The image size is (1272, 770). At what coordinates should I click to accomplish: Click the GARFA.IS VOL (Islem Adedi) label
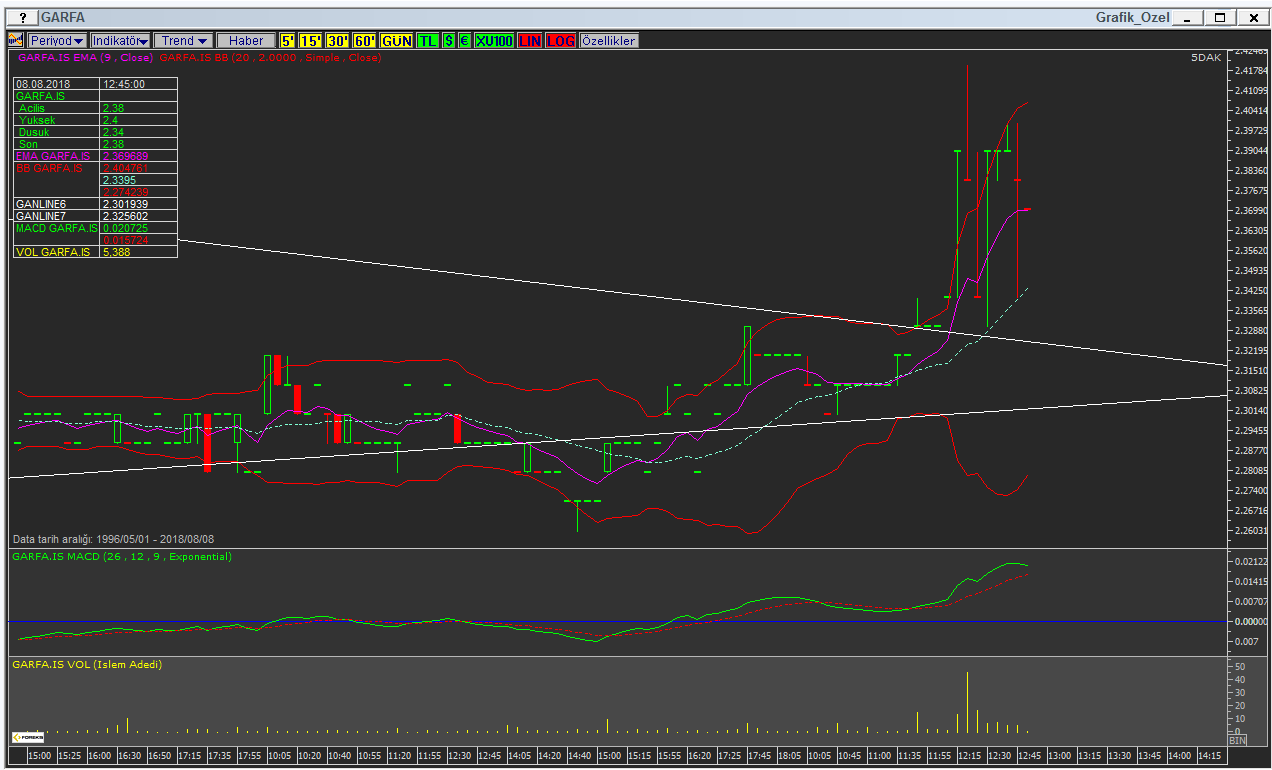[87, 664]
